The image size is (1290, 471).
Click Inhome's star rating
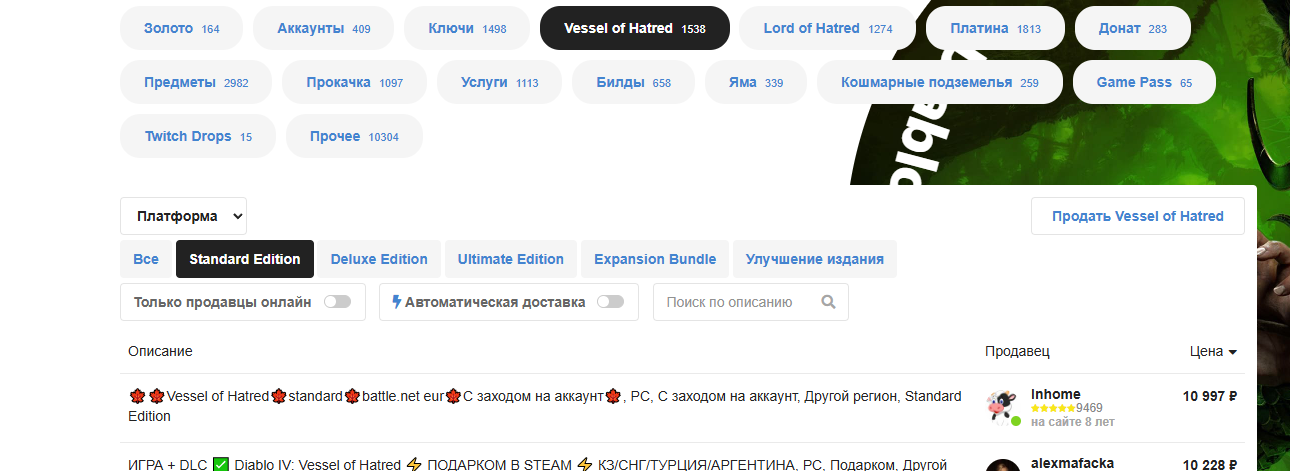1053,408
